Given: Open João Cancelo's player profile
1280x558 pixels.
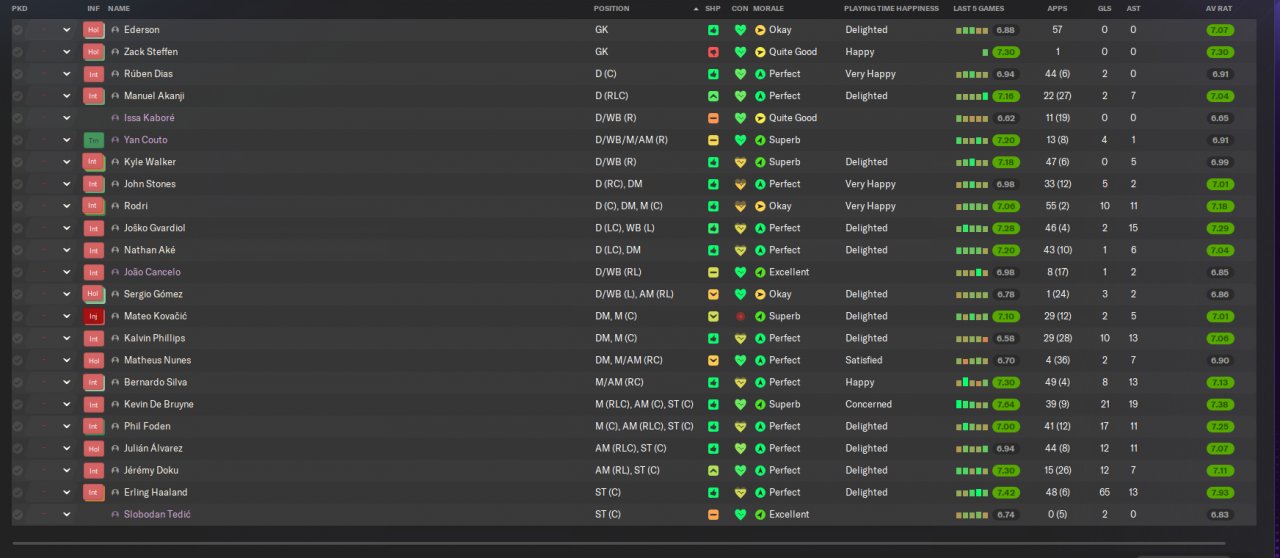Looking at the screenshot, I should click(152, 272).
